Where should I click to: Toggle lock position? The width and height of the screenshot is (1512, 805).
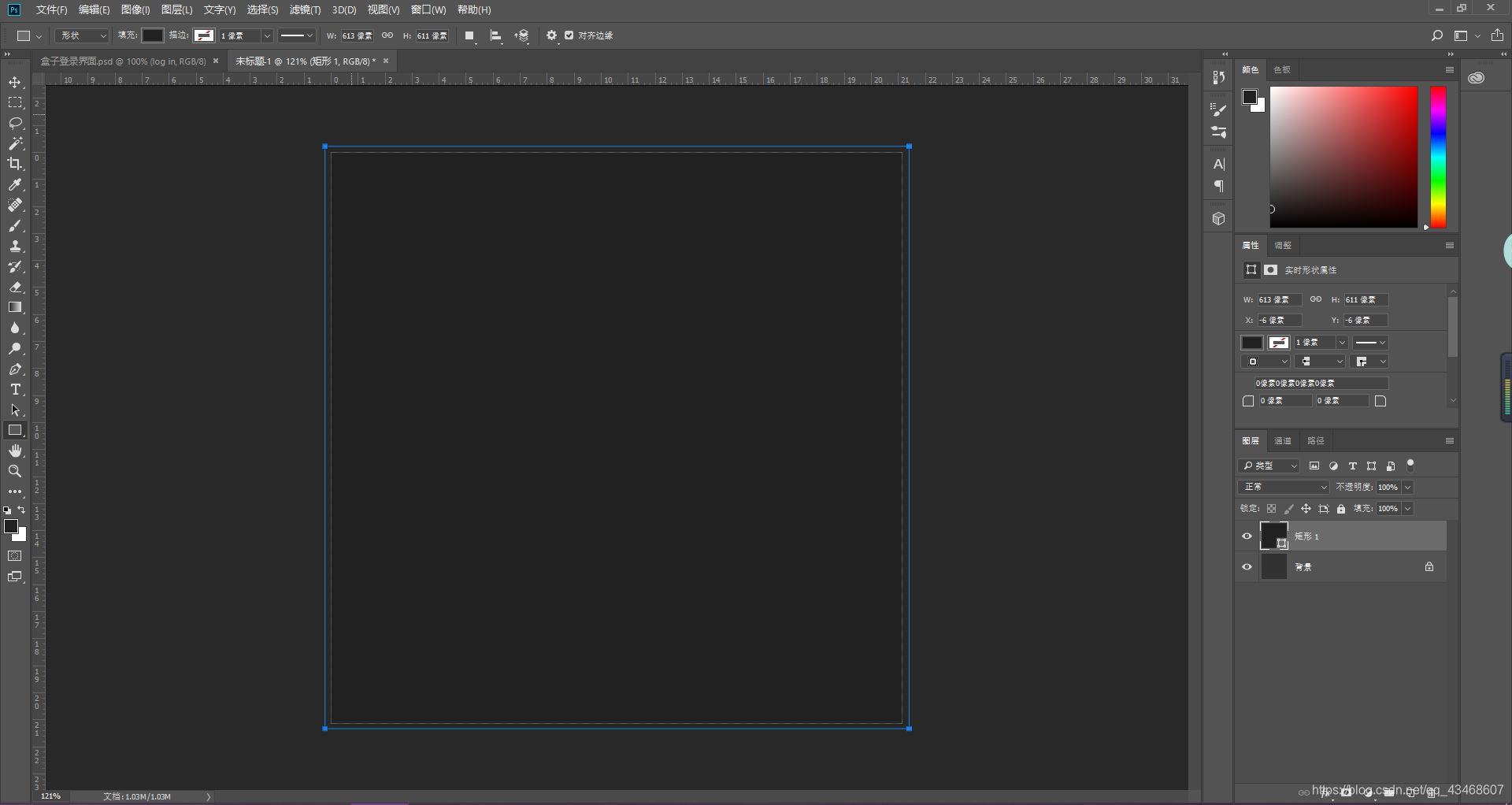[x=1306, y=509]
